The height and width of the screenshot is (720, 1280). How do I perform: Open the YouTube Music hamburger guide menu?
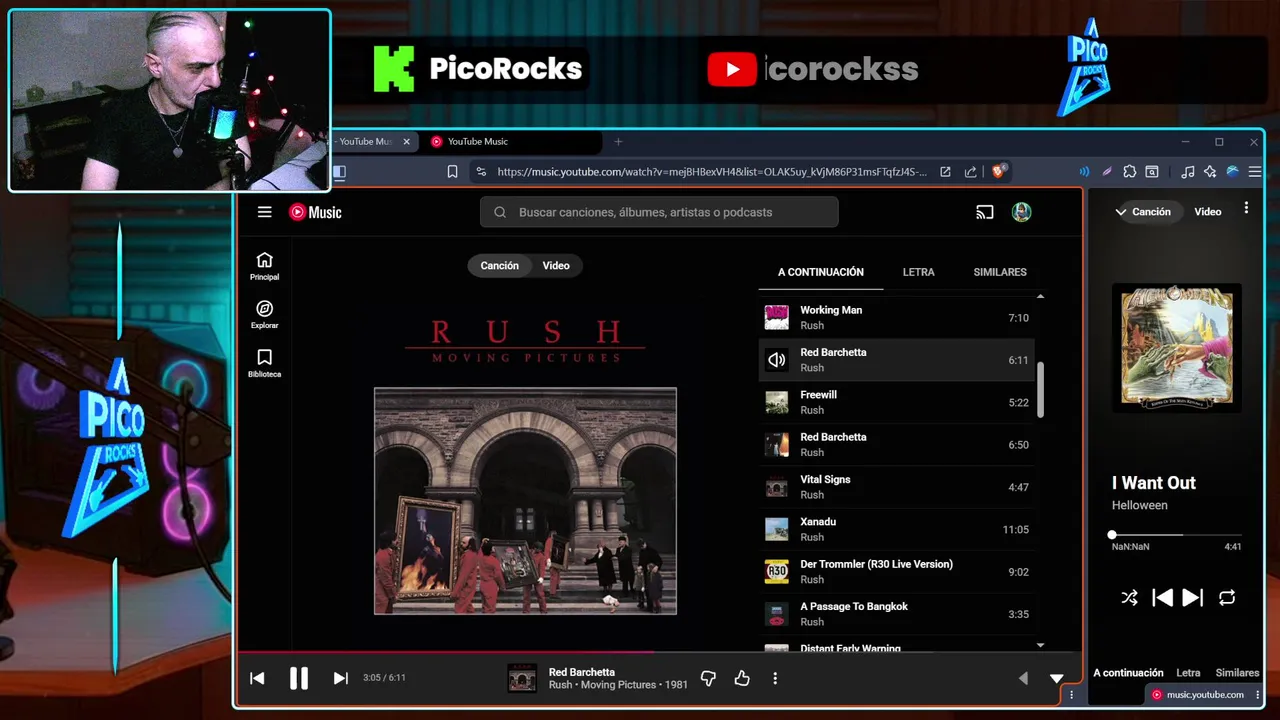click(264, 212)
